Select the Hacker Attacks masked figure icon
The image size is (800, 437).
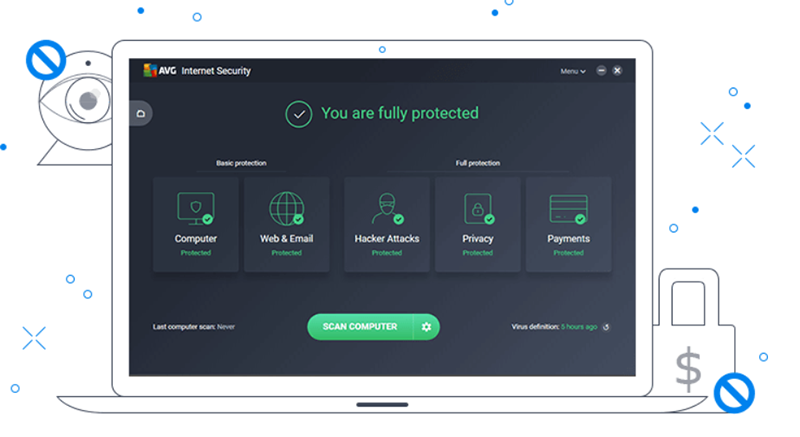(386, 209)
